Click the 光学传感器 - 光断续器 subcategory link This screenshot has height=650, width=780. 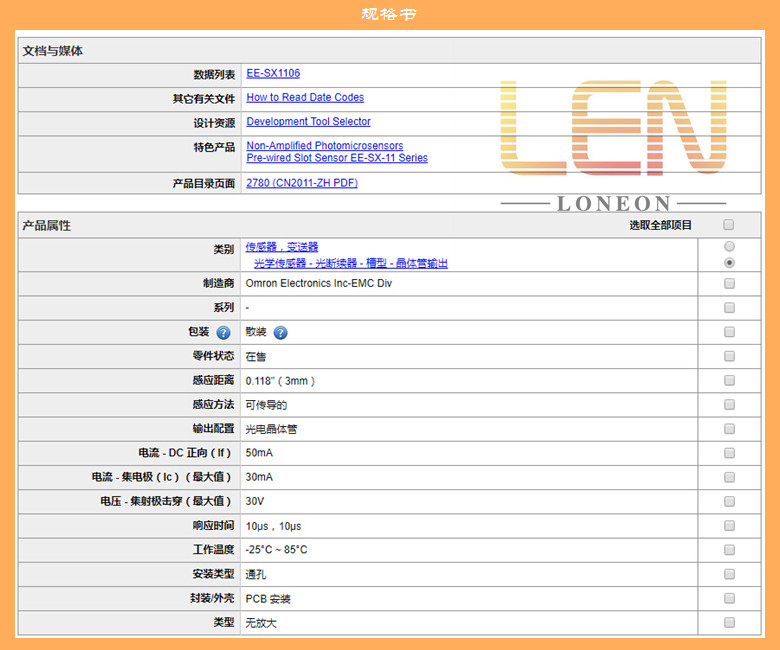coord(351,263)
